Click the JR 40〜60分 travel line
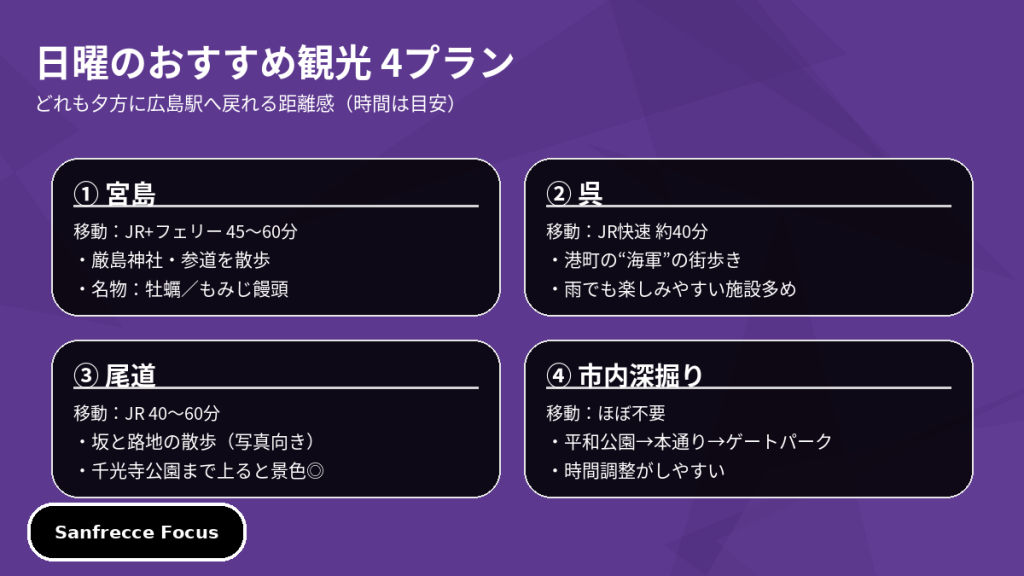1024x576 pixels. (147, 412)
